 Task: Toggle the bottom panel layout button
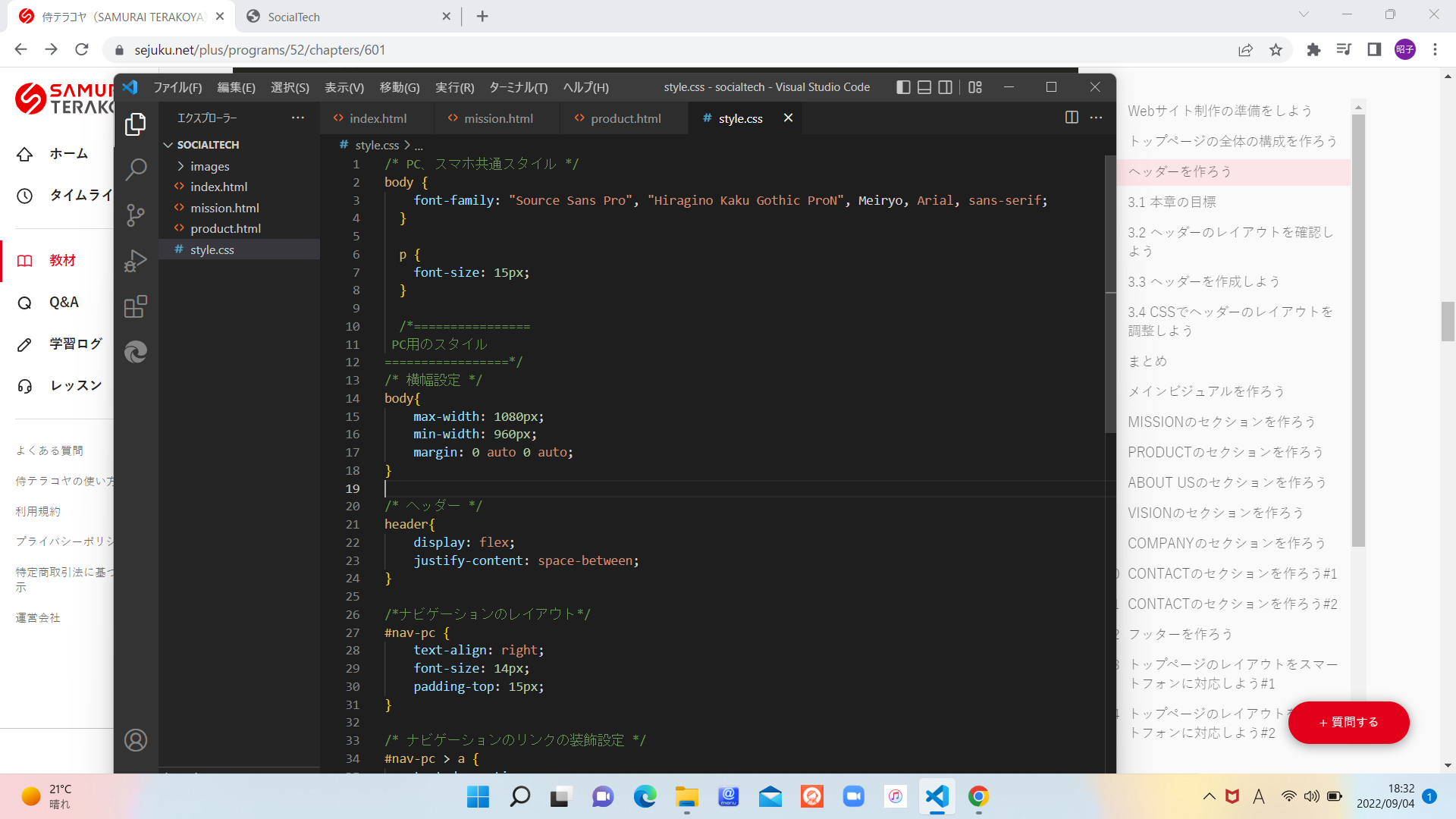click(x=924, y=87)
